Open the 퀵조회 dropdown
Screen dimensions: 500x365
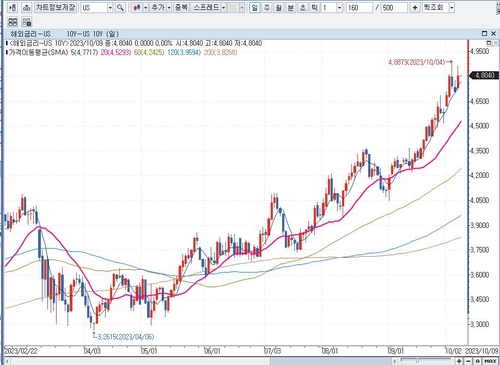coord(451,7)
